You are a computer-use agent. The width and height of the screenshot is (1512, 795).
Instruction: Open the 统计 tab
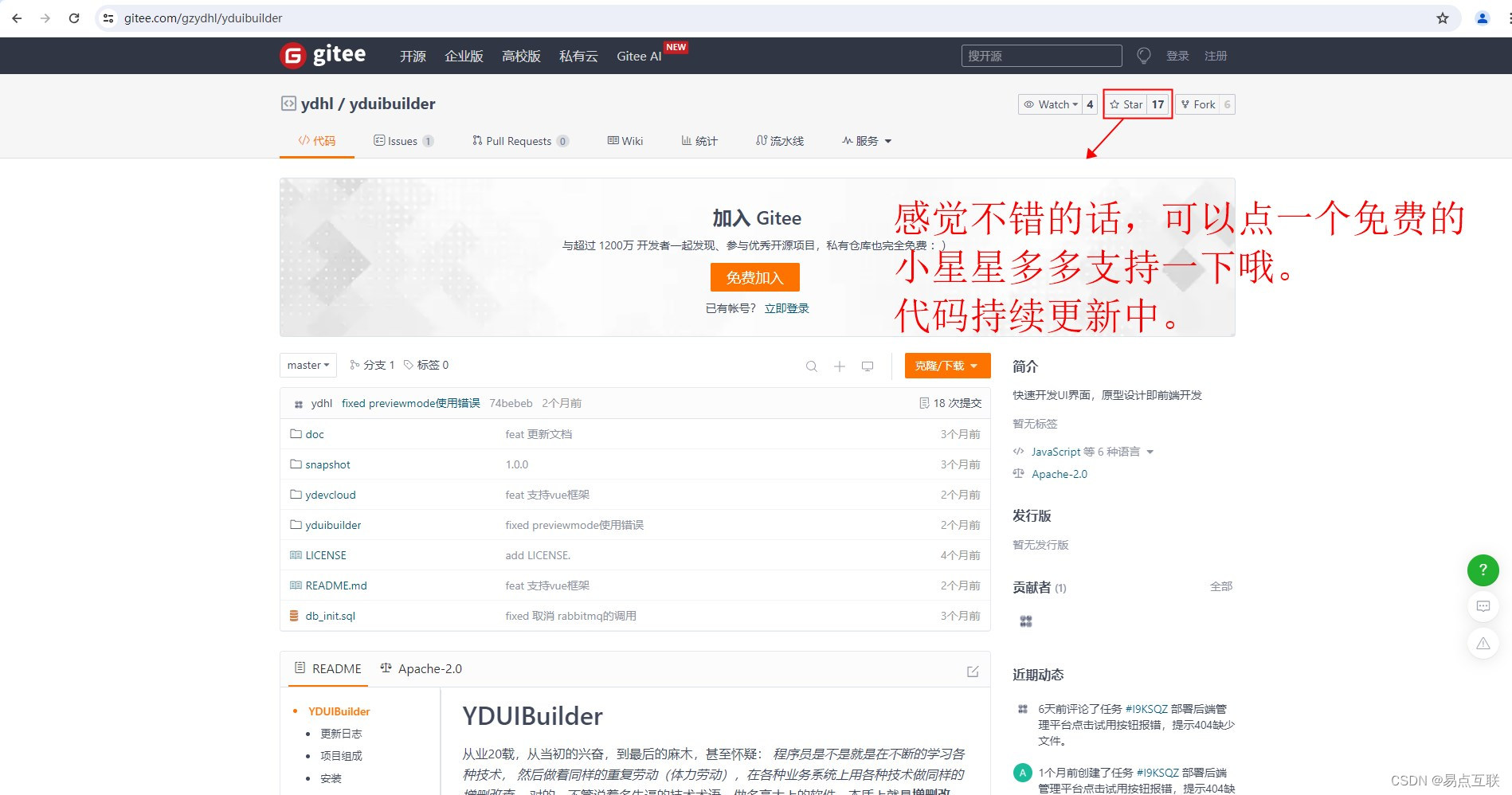(699, 141)
